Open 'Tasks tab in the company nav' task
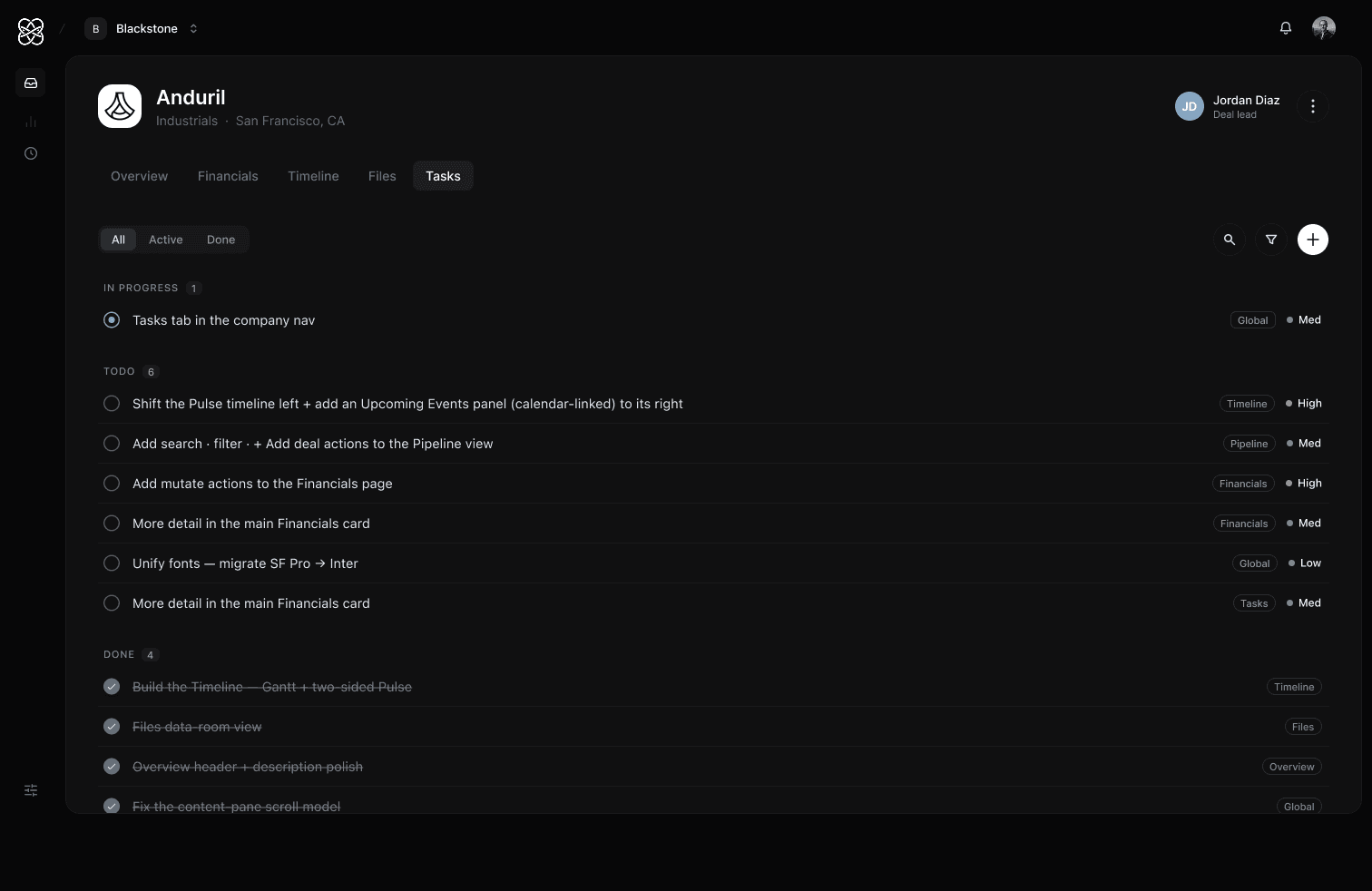This screenshot has height=891, width=1372. point(223,320)
